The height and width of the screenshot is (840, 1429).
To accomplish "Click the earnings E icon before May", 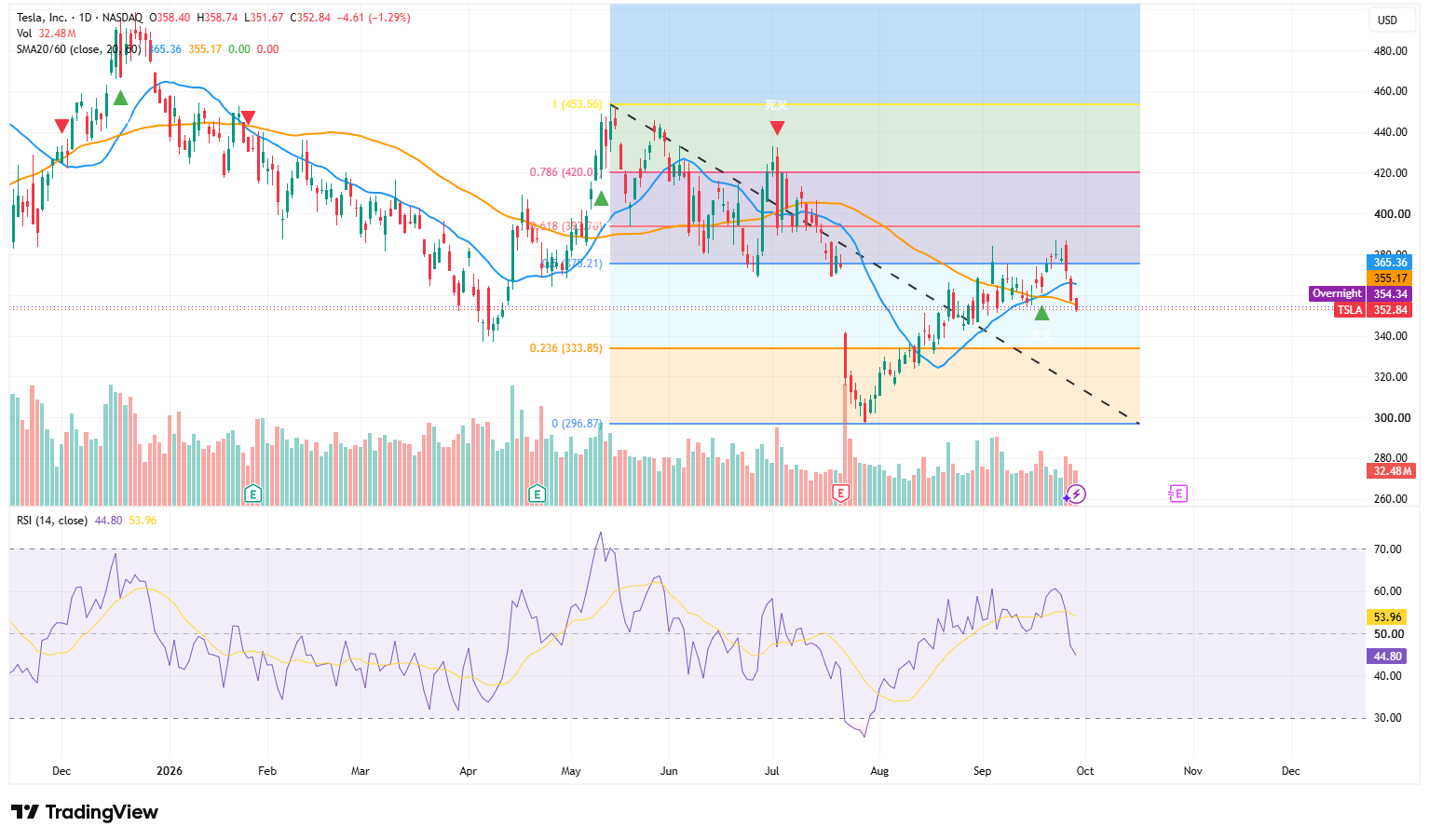I will click(537, 494).
